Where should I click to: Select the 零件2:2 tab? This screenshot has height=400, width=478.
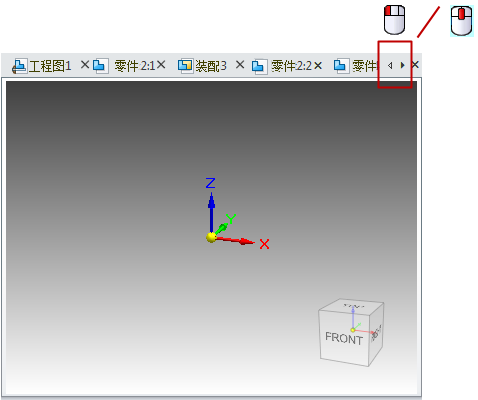[282, 66]
